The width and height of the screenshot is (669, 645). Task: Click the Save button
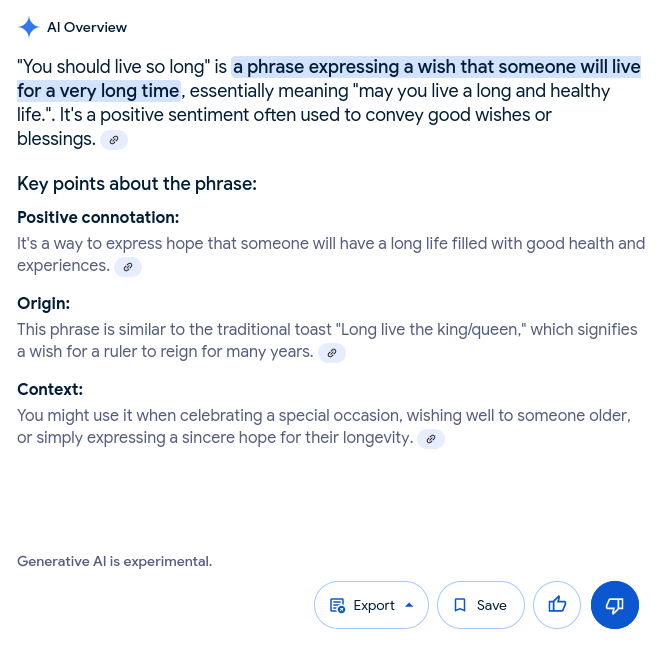pyautogui.click(x=481, y=605)
